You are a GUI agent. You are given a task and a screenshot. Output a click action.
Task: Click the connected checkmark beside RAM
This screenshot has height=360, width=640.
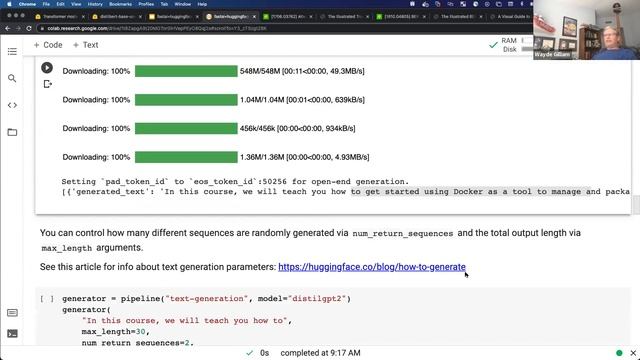pos(493,45)
